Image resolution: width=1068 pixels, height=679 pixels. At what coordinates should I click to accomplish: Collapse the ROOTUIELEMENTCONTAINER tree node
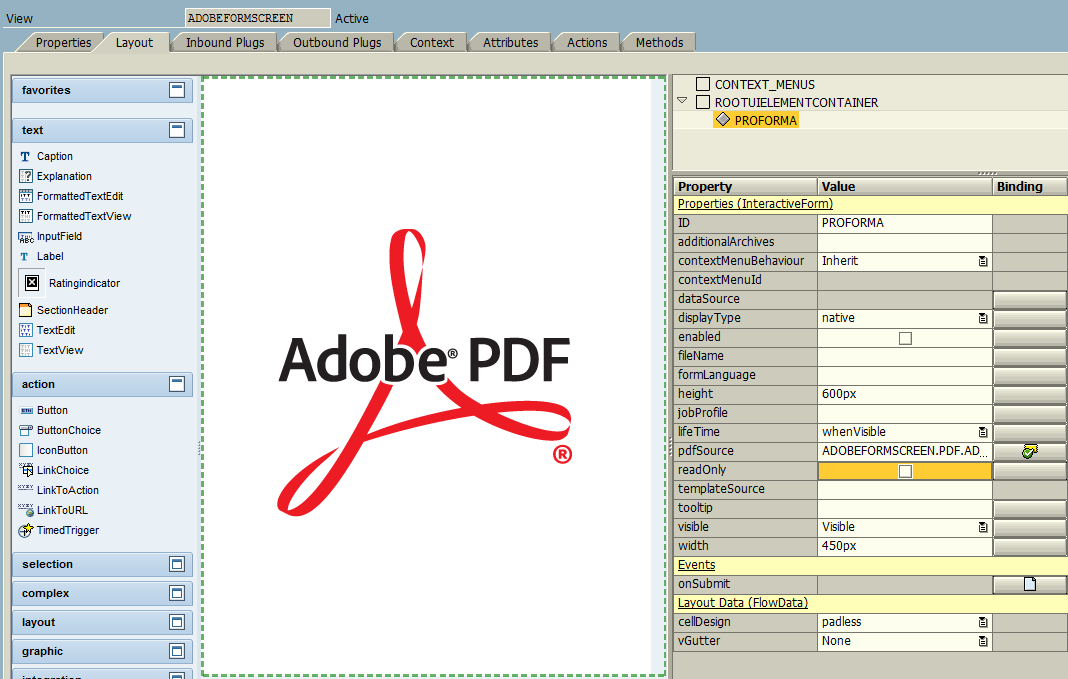[x=682, y=101]
